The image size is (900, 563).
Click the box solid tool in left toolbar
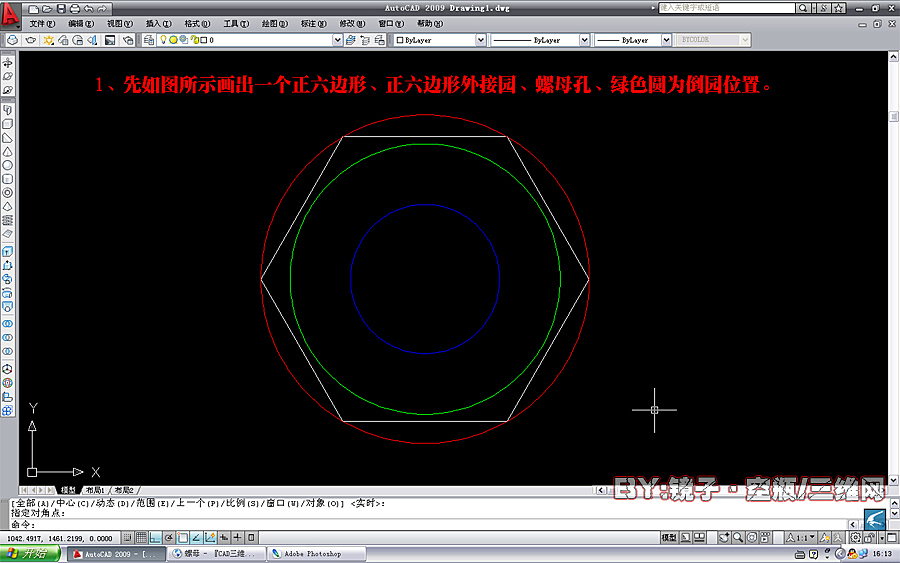7,124
